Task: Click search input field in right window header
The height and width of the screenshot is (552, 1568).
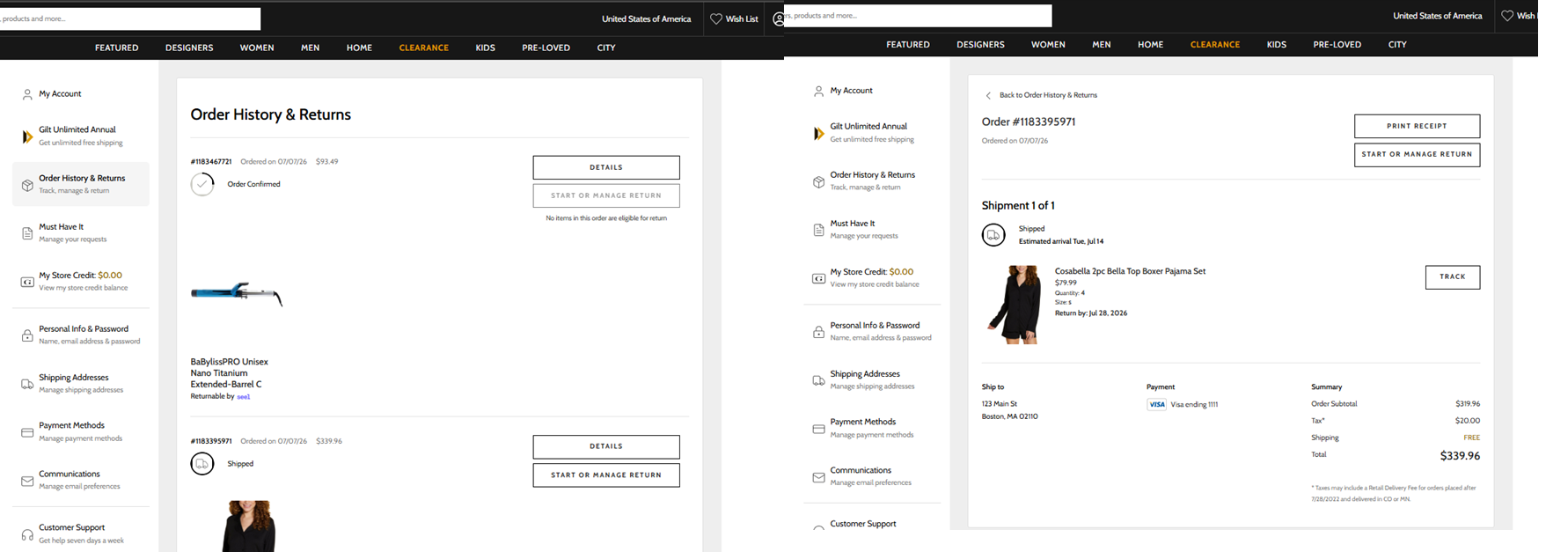Action: click(x=918, y=15)
